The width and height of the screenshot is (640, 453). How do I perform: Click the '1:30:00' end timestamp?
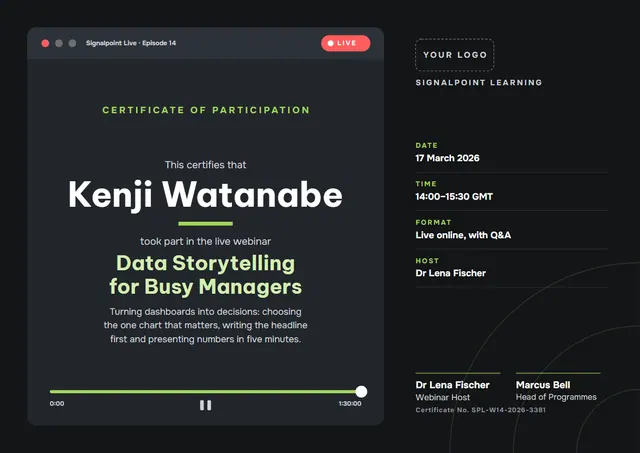(350, 404)
